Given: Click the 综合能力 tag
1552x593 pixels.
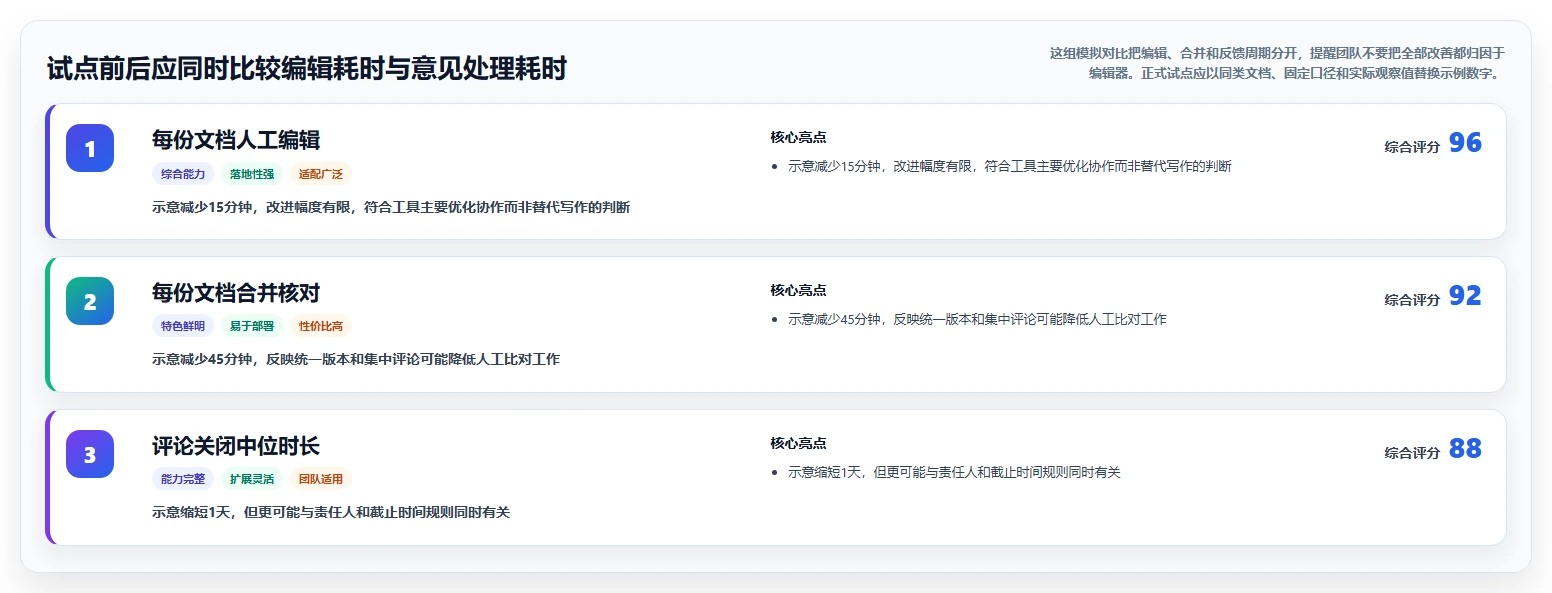Looking at the screenshot, I should pyautogui.click(x=183, y=174).
